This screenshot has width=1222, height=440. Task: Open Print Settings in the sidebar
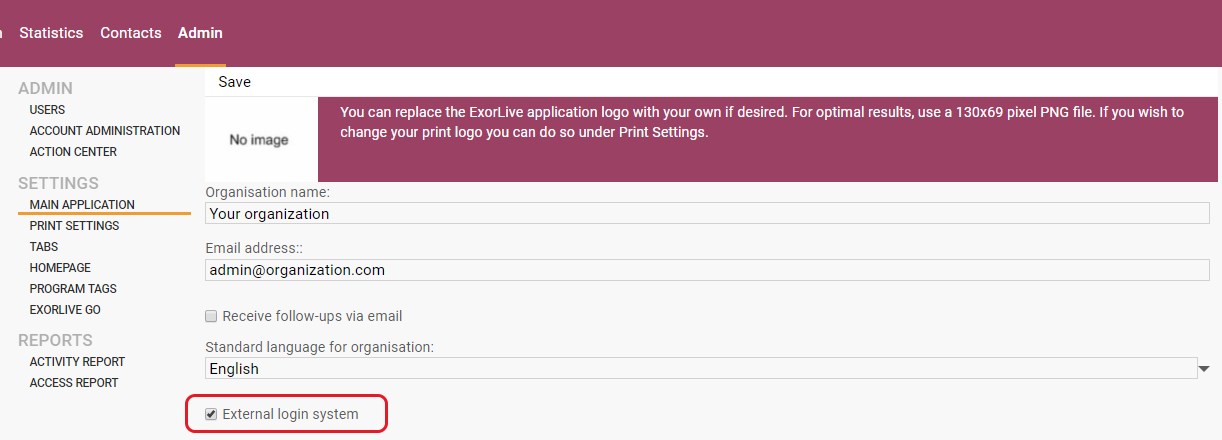point(74,226)
